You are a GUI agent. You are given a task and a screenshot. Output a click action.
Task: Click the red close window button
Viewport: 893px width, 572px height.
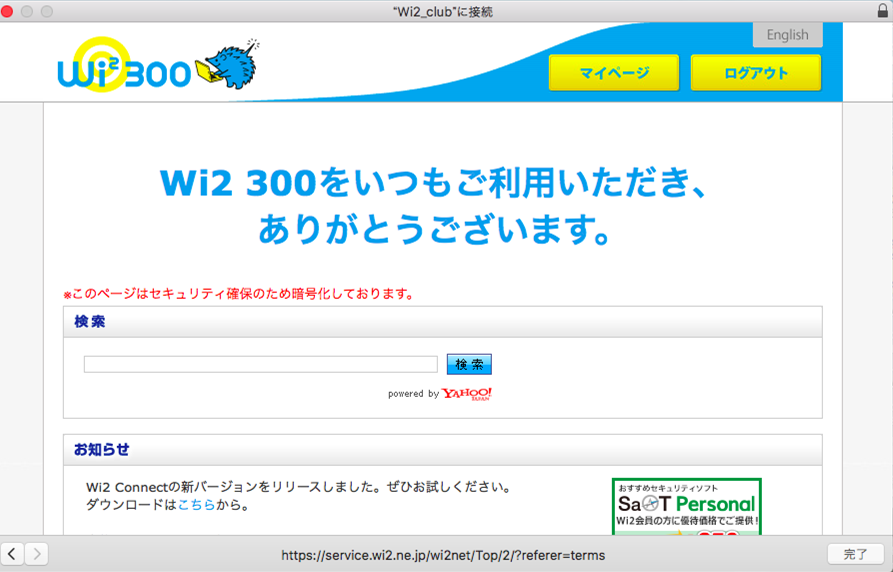click(7, 11)
